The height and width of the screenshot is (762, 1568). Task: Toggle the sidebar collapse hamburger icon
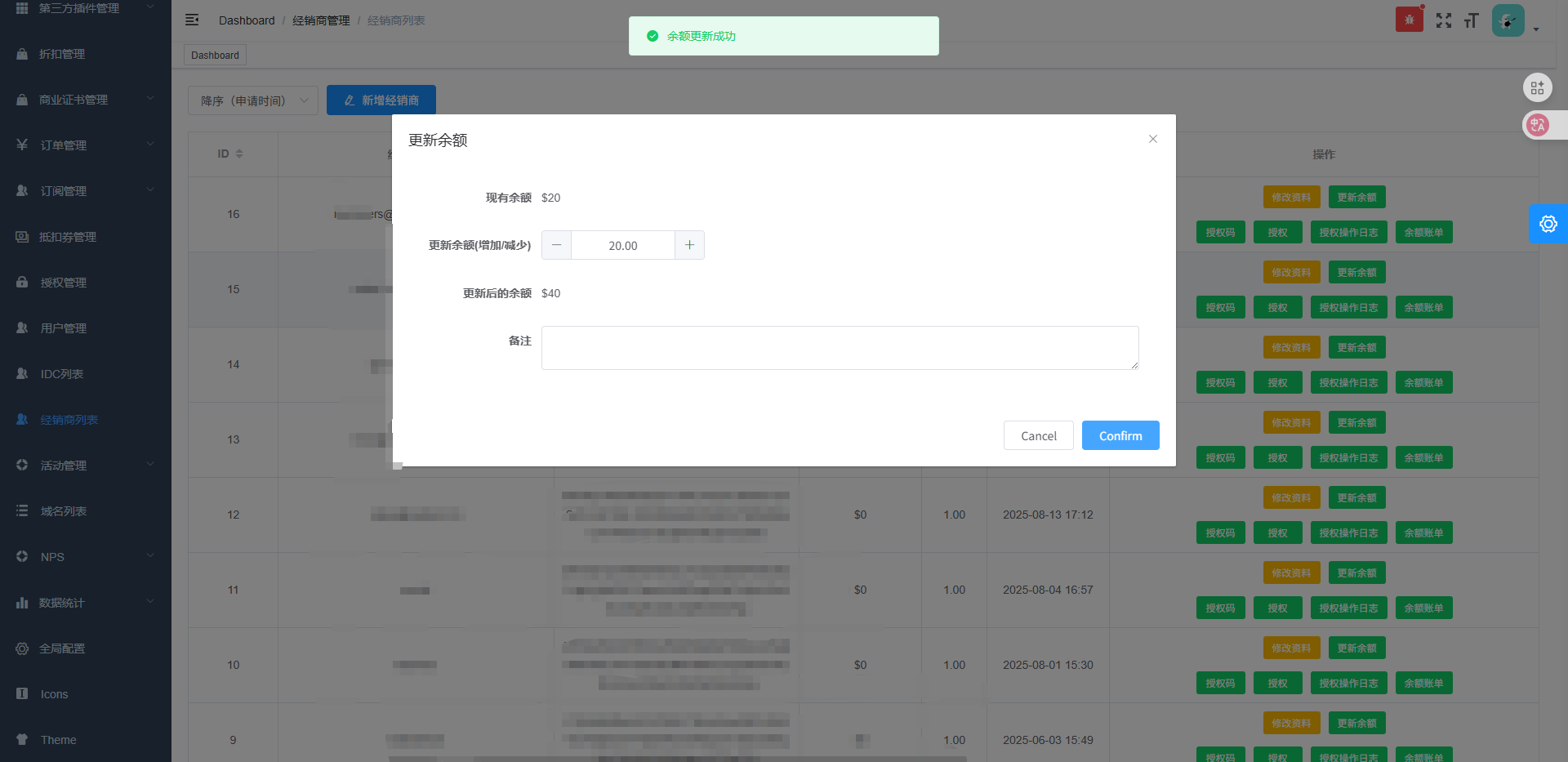pos(192,20)
